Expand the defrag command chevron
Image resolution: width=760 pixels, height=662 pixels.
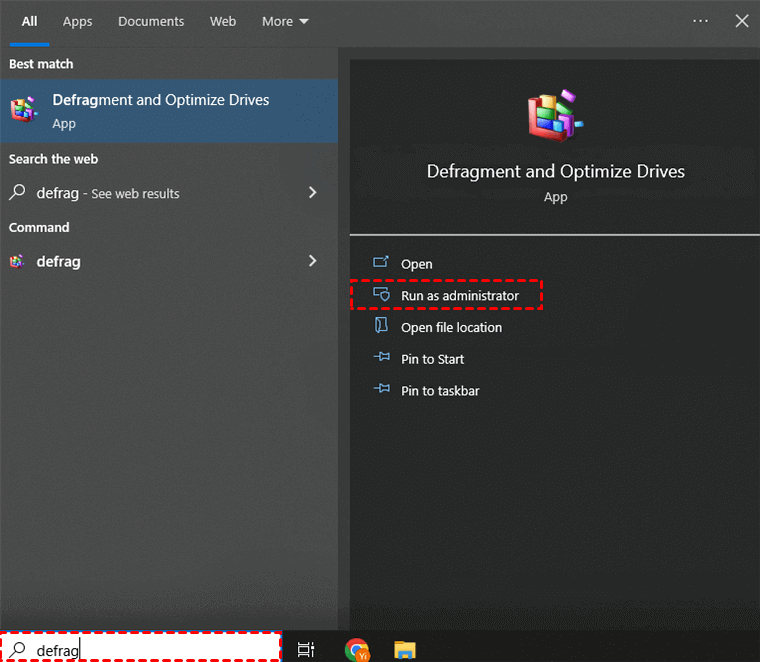[312, 261]
